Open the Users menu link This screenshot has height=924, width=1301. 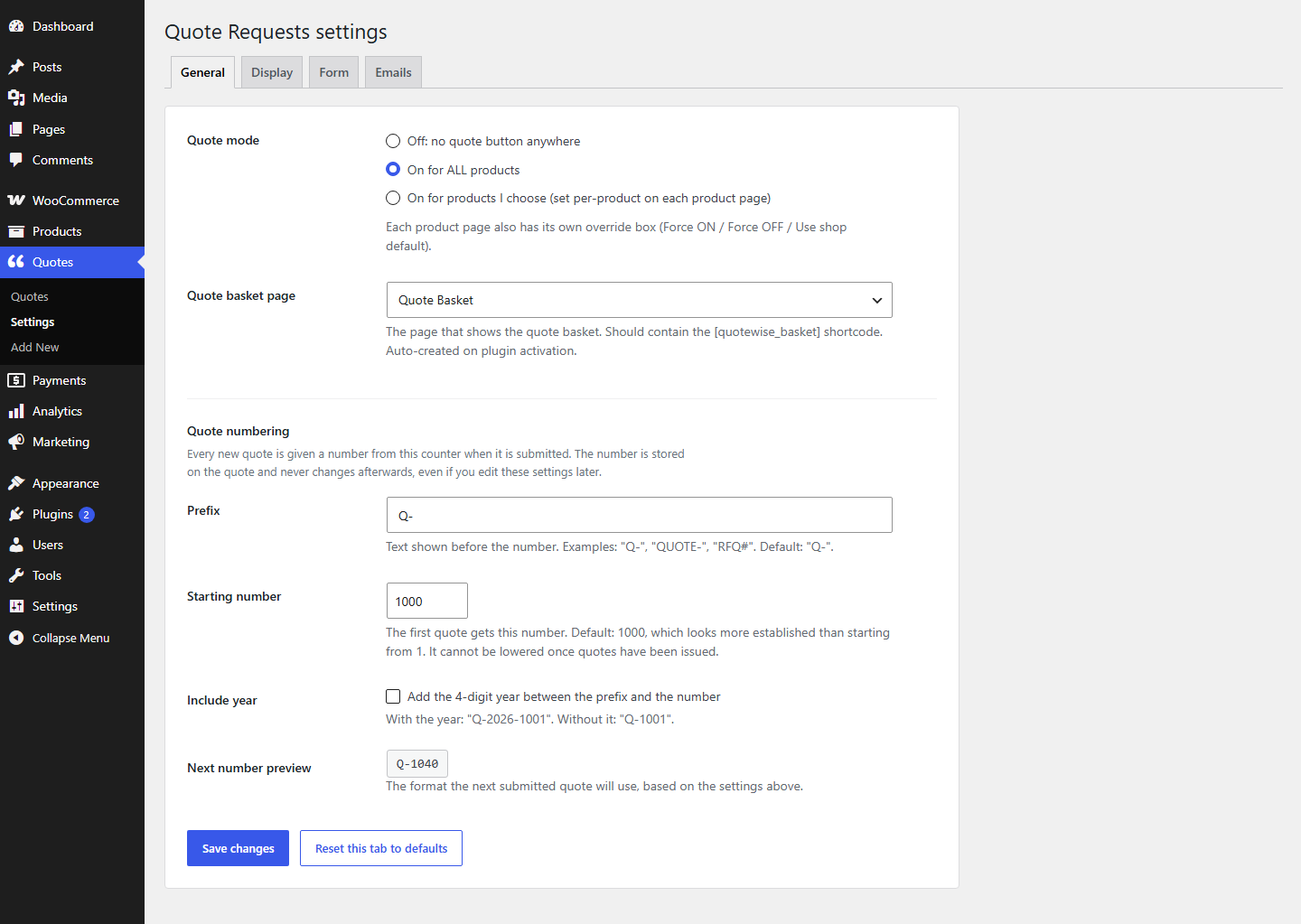point(48,545)
